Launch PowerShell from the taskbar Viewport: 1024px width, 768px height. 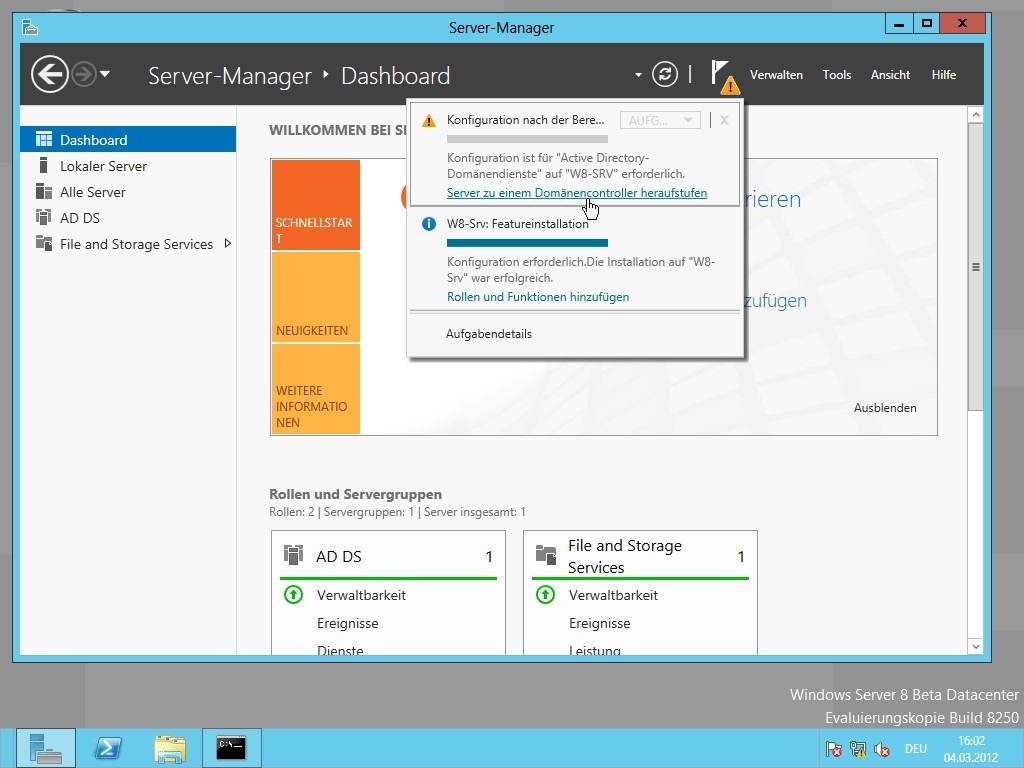click(108, 748)
